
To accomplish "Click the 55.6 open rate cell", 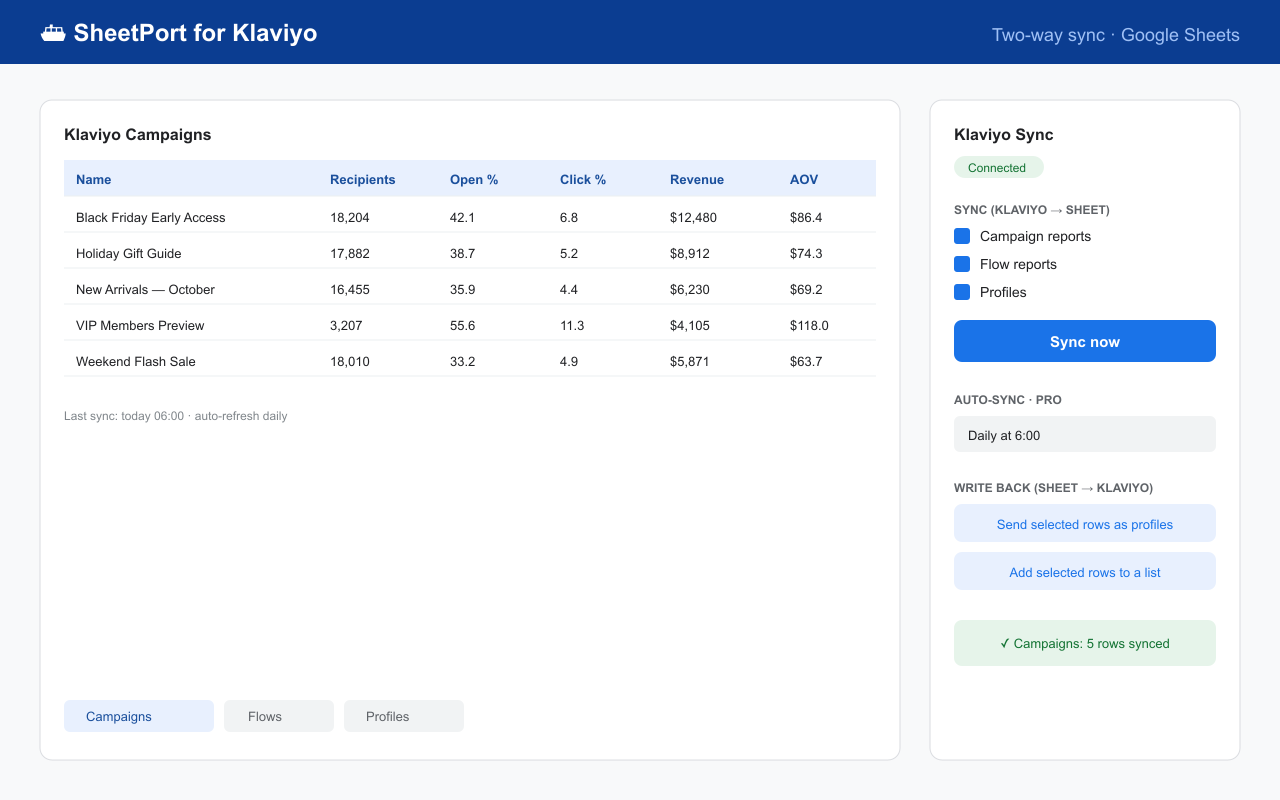I will 462,325.
